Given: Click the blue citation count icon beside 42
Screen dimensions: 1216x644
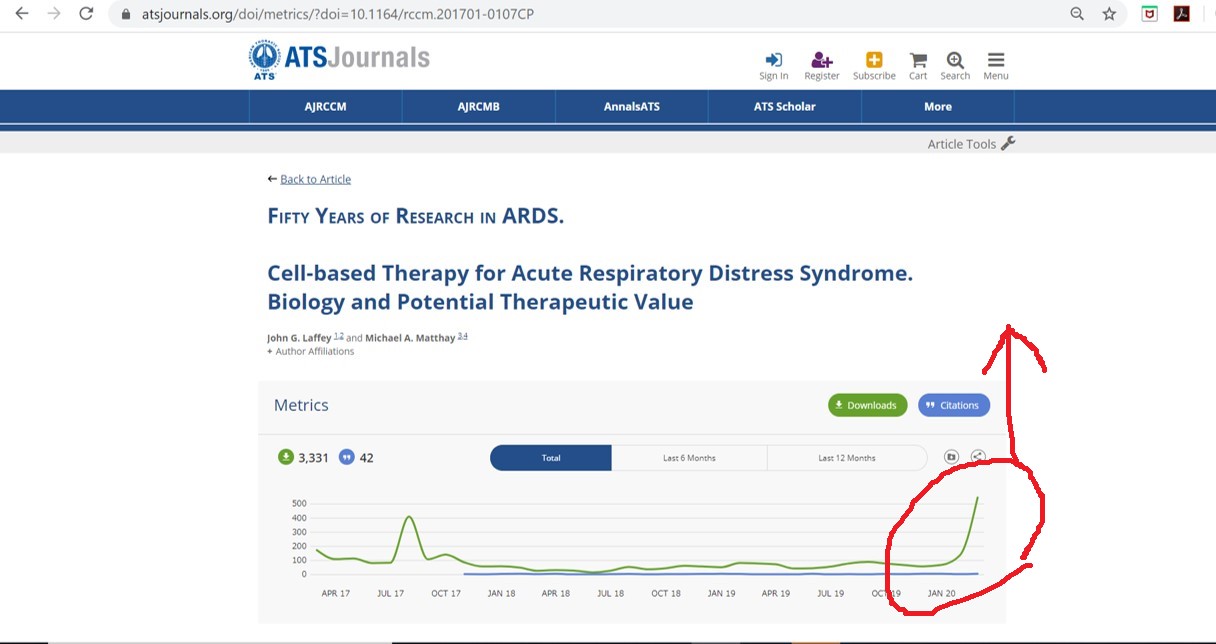Looking at the screenshot, I should (347, 458).
